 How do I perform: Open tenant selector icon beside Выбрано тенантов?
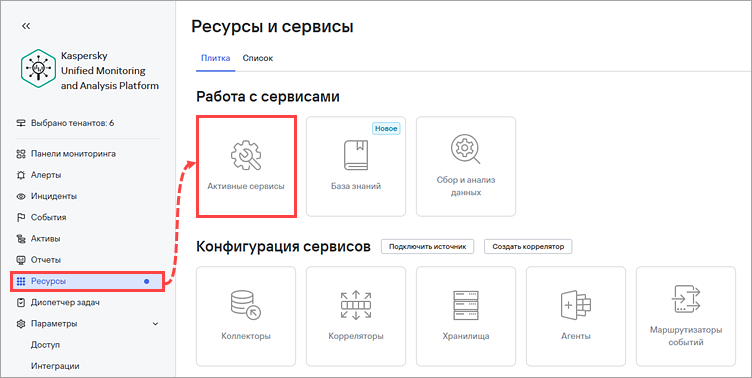21,123
